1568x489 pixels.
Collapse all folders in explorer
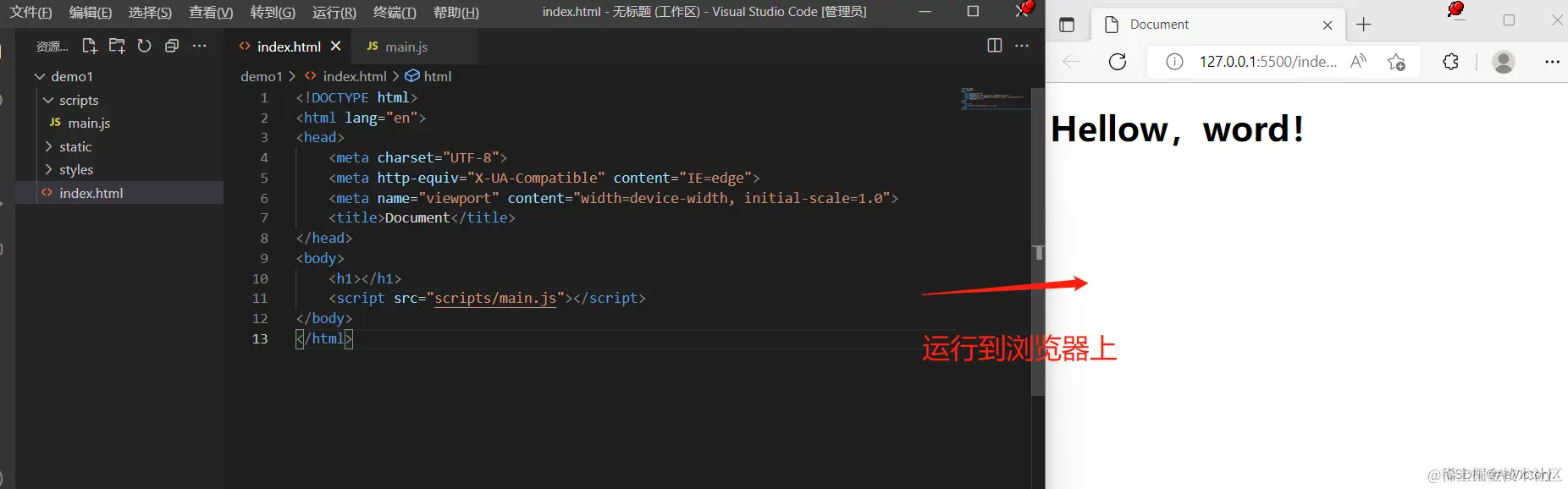(x=172, y=46)
